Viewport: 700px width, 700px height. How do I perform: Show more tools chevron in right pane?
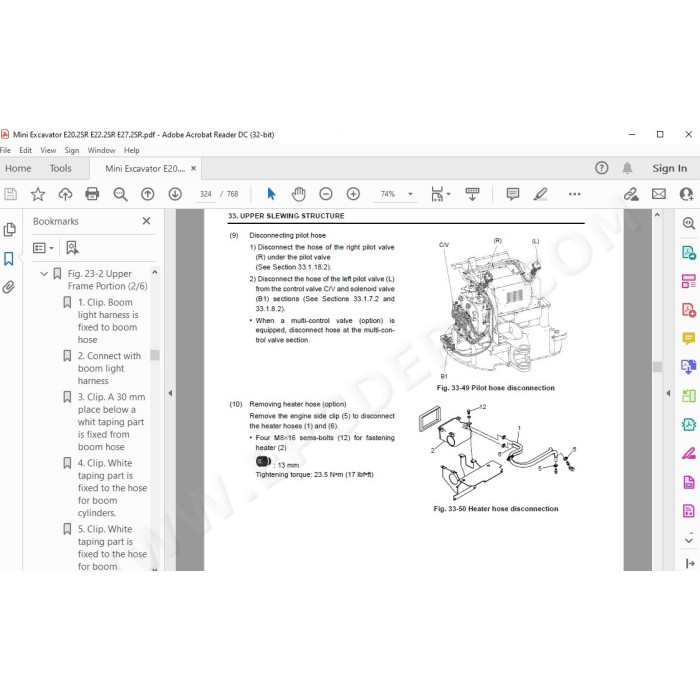pyautogui.click(x=689, y=540)
